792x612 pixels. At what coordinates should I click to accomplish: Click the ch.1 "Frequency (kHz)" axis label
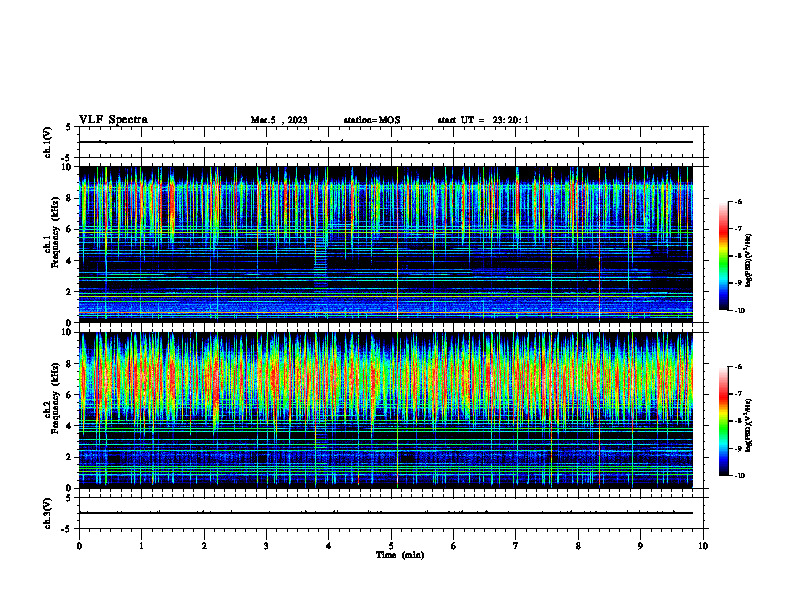coord(55,230)
